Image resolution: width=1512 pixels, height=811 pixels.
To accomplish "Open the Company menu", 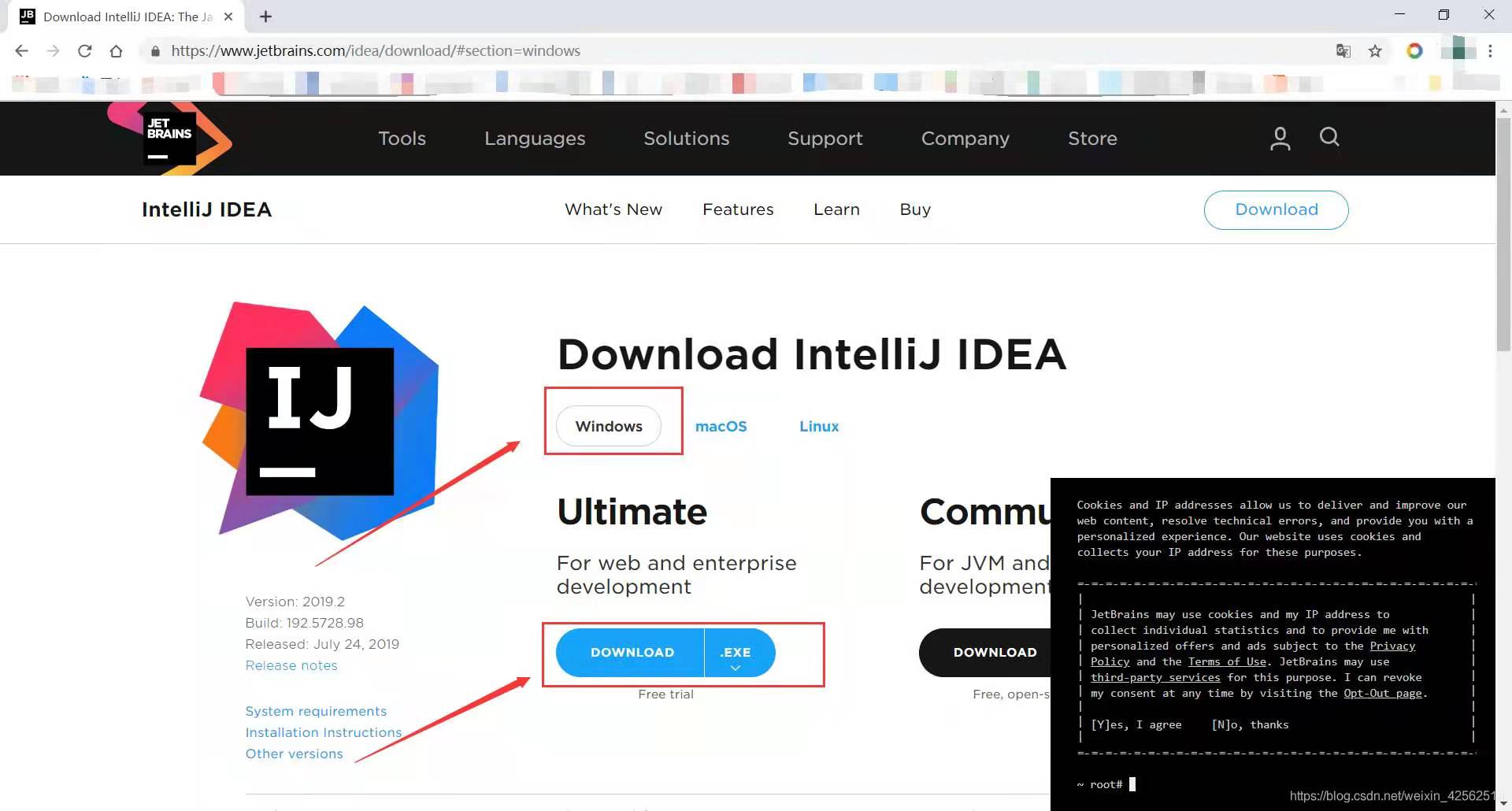I will (x=965, y=139).
